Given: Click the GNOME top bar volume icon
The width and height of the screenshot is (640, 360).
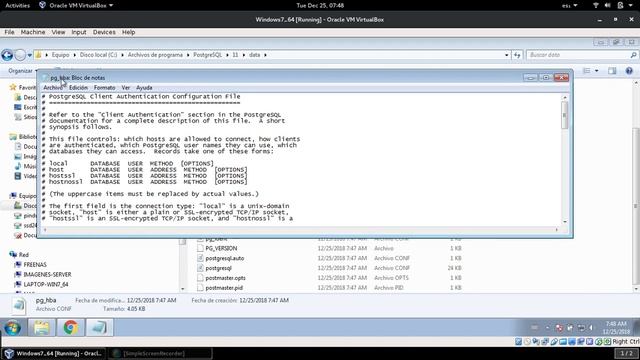Looking at the screenshot, I should pos(607,5).
